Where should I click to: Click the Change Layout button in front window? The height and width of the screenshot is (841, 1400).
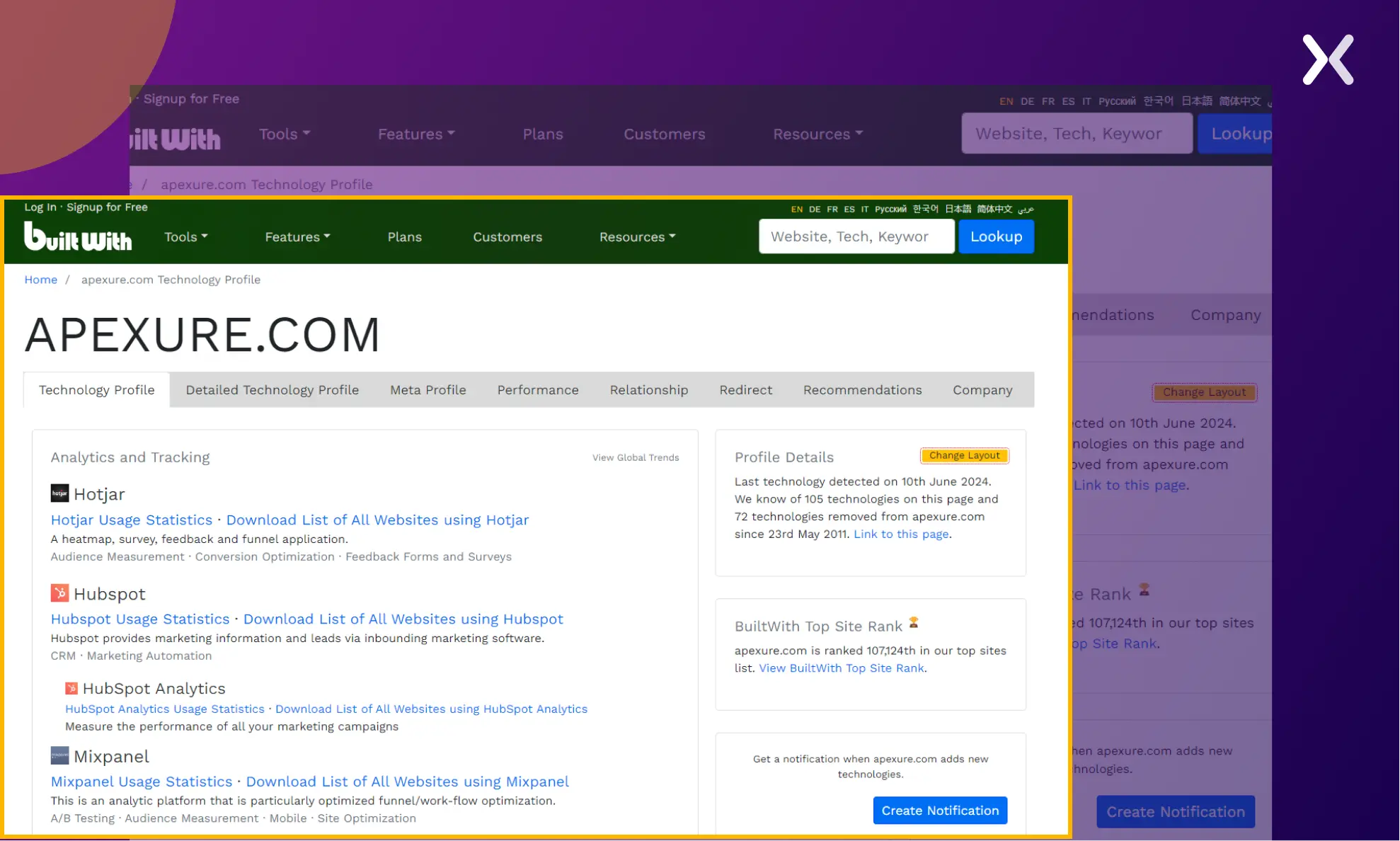965,456
